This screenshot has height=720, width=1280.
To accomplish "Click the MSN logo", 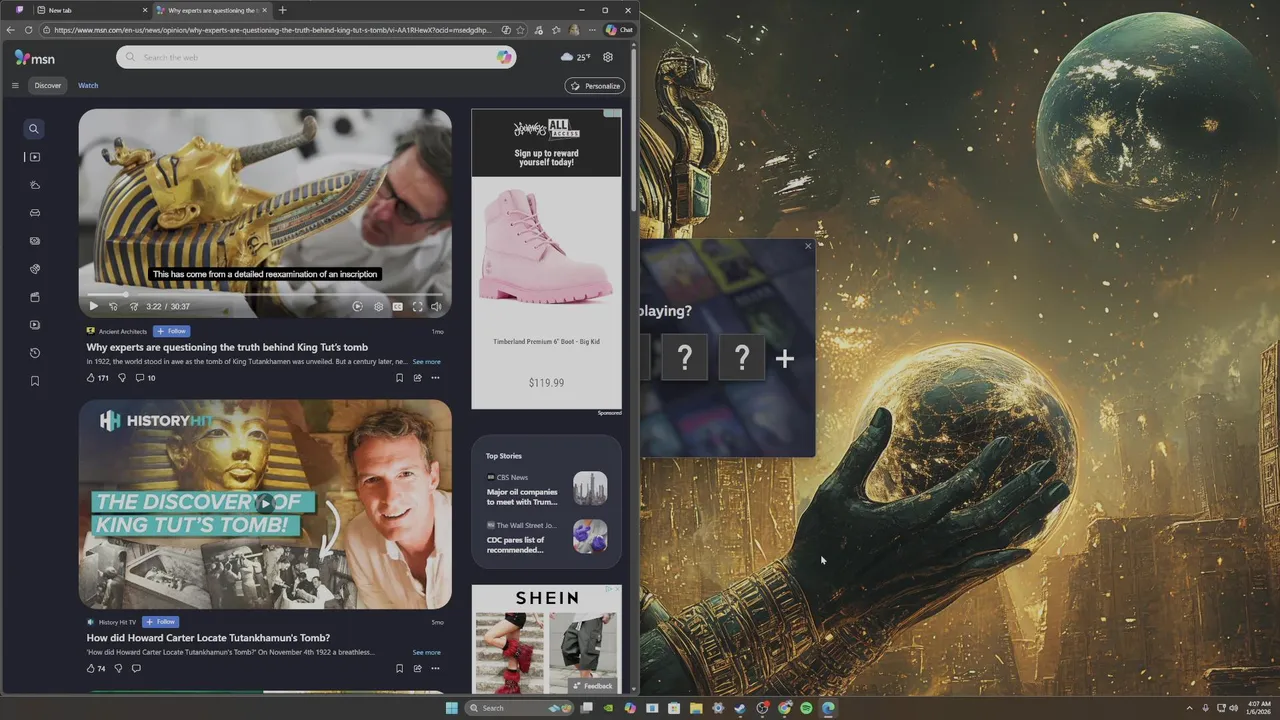I will point(35,58).
